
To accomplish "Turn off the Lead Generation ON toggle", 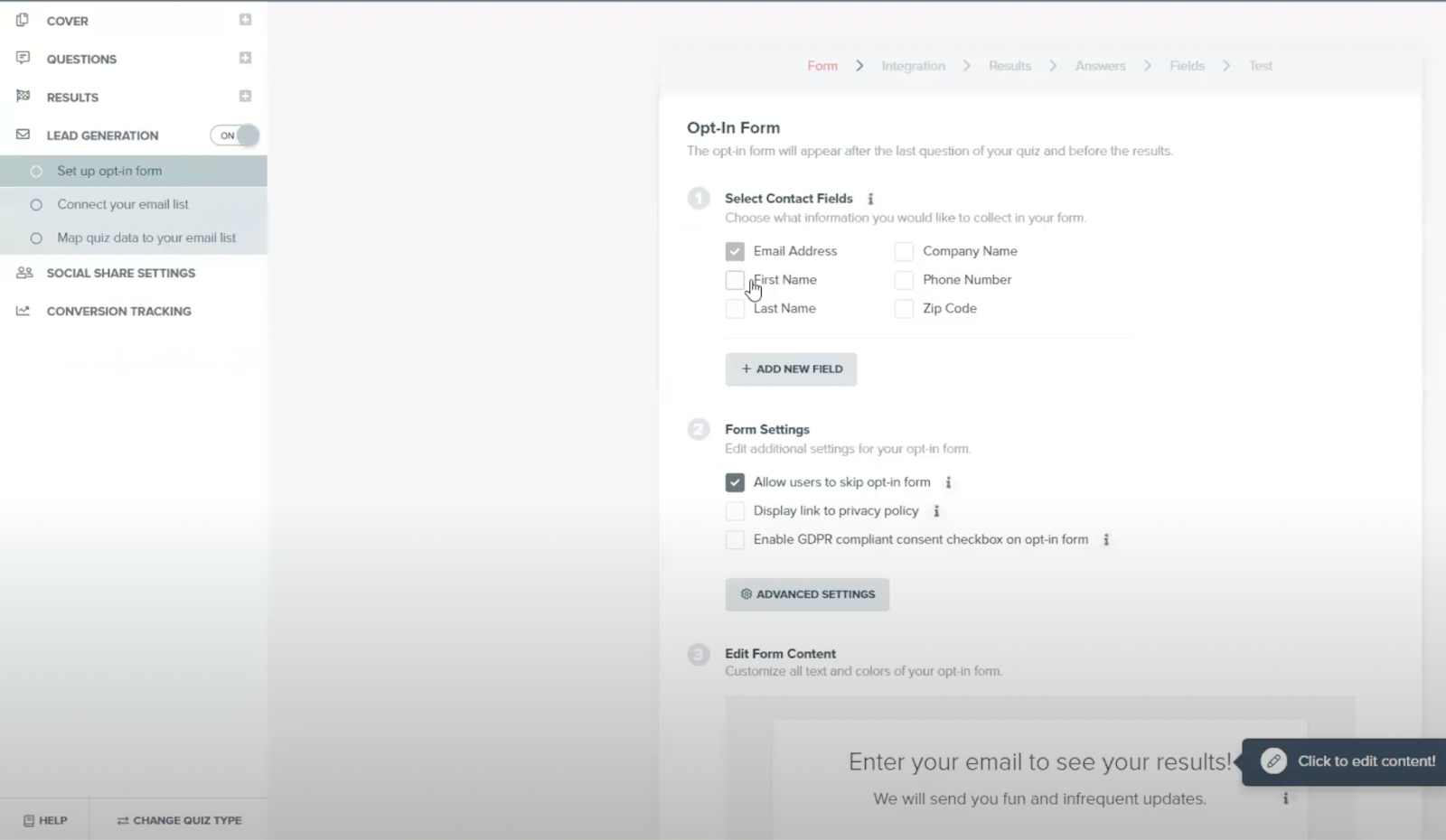I will (235, 135).
